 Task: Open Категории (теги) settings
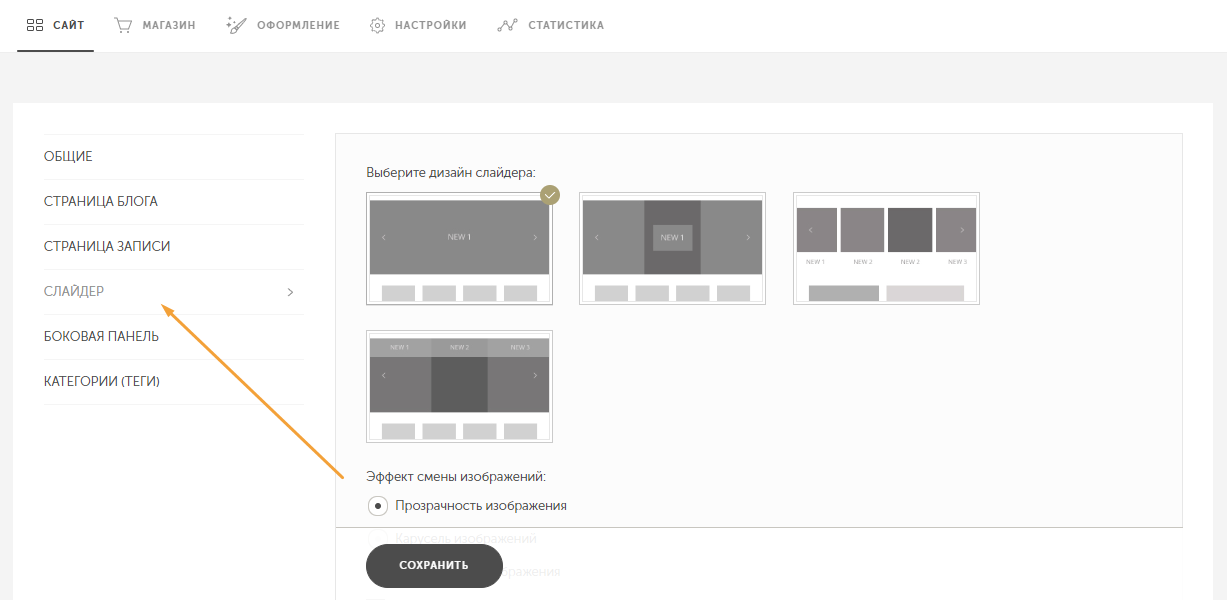pyautogui.click(x=173, y=382)
